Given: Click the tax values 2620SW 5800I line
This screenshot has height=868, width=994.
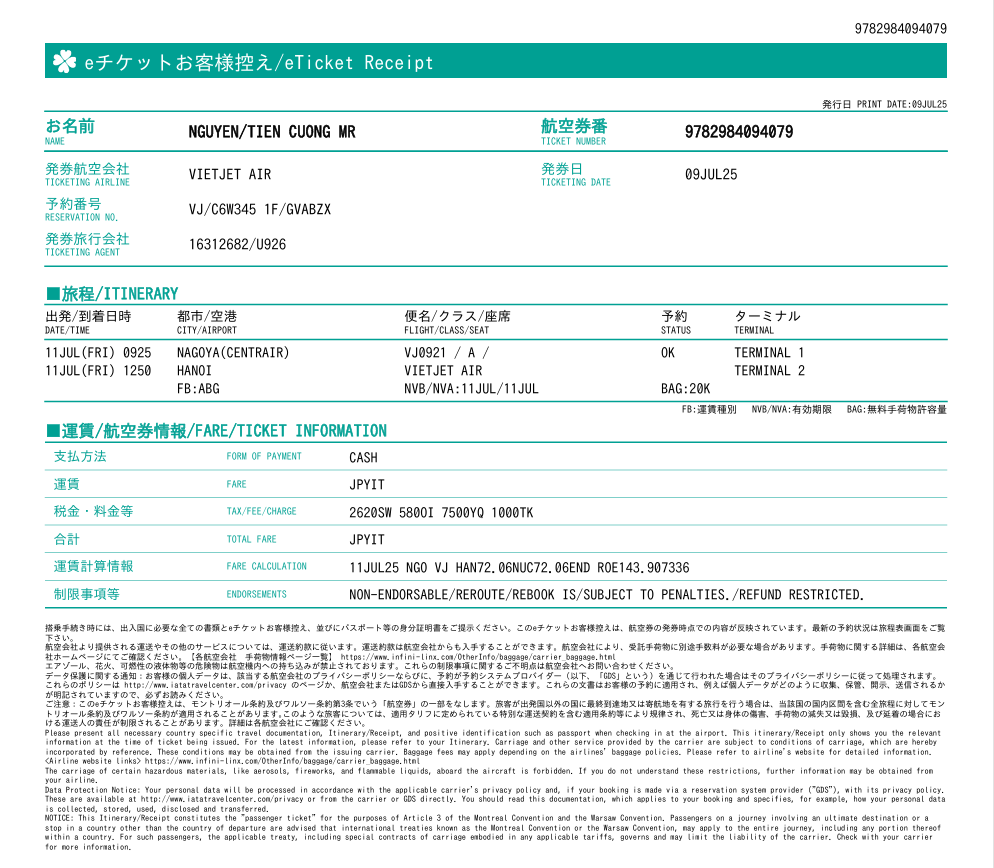Looking at the screenshot, I should [x=441, y=512].
